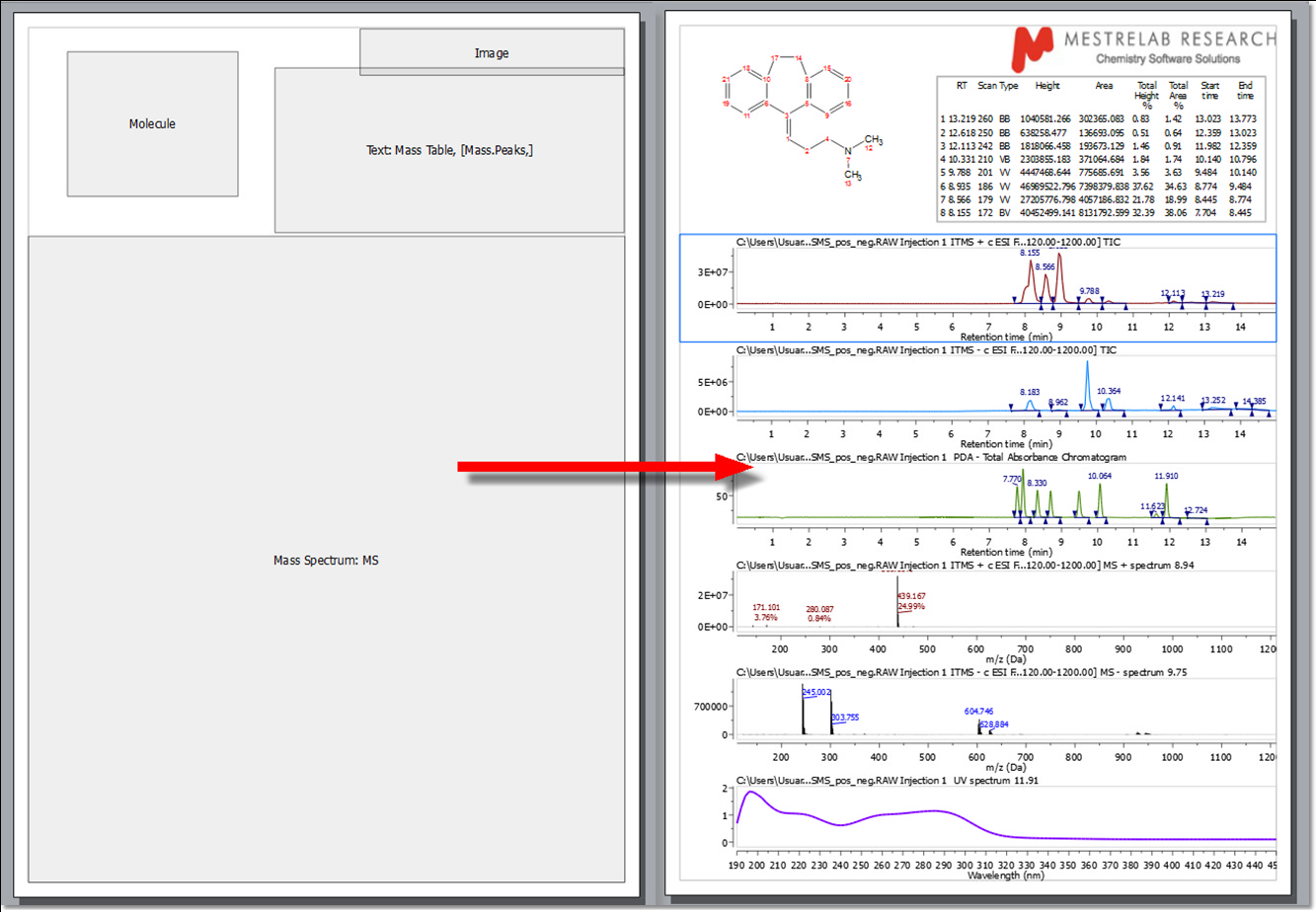The width and height of the screenshot is (1316, 912).
Task: Click the Mestrelab Research logo image
Action: click(1144, 48)
